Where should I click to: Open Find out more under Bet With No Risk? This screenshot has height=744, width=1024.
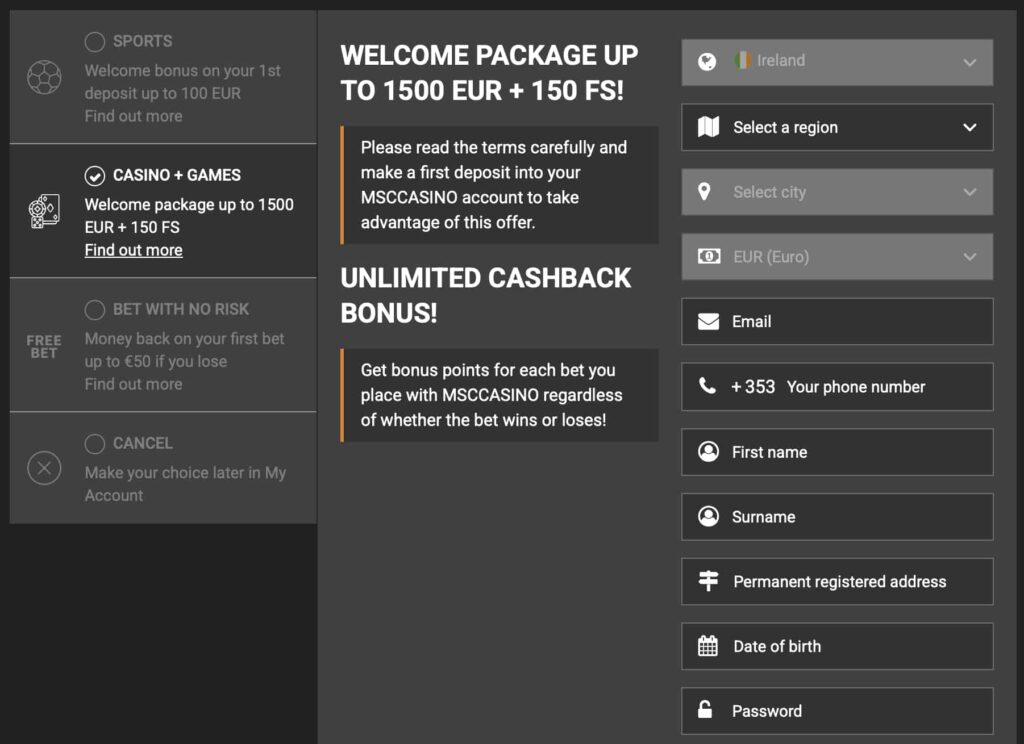pyautogui.click(x=133, y=384)
